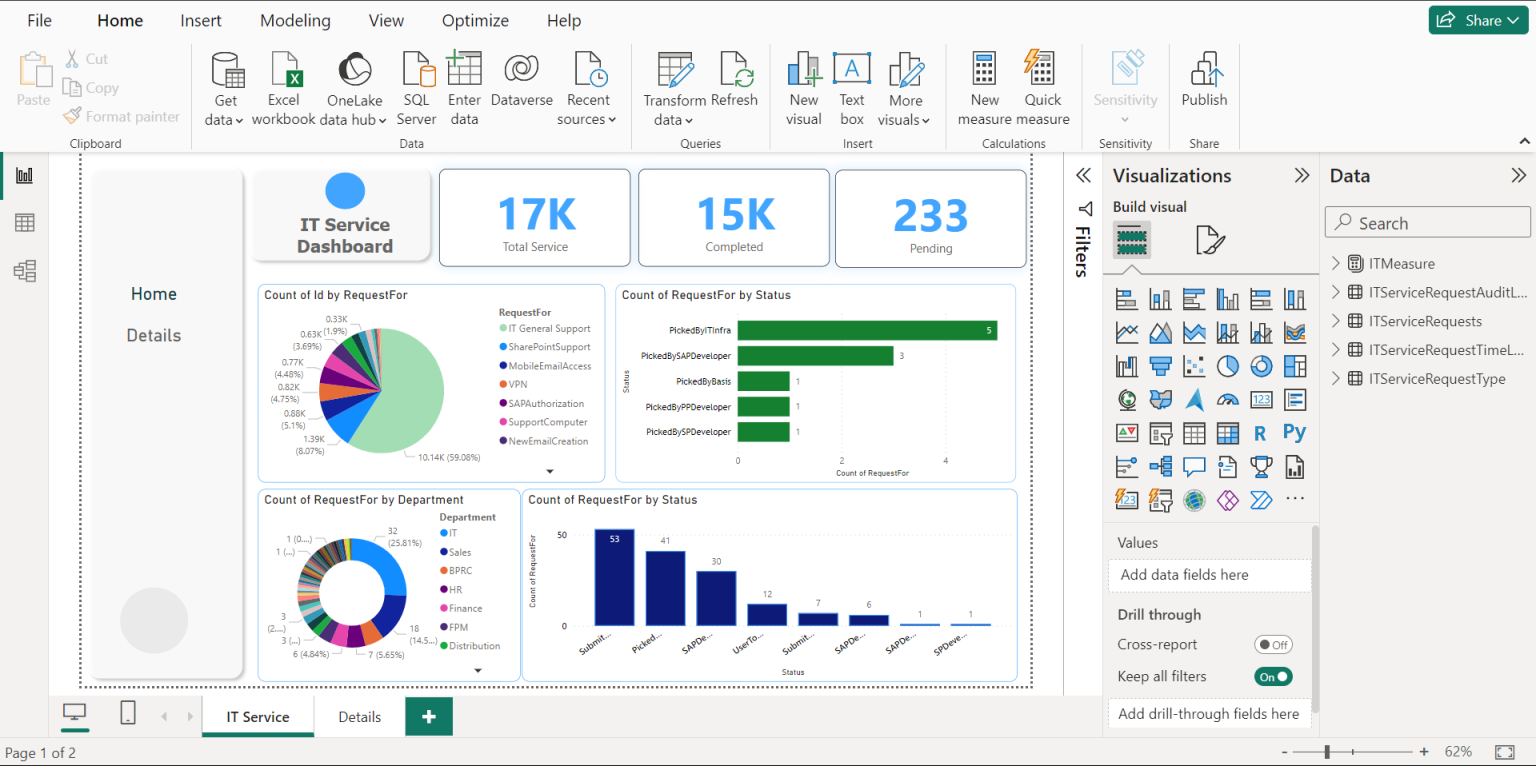Enable Cross-report drill through
Viewport: 1536px width, 766px height.
(1273, 644)
